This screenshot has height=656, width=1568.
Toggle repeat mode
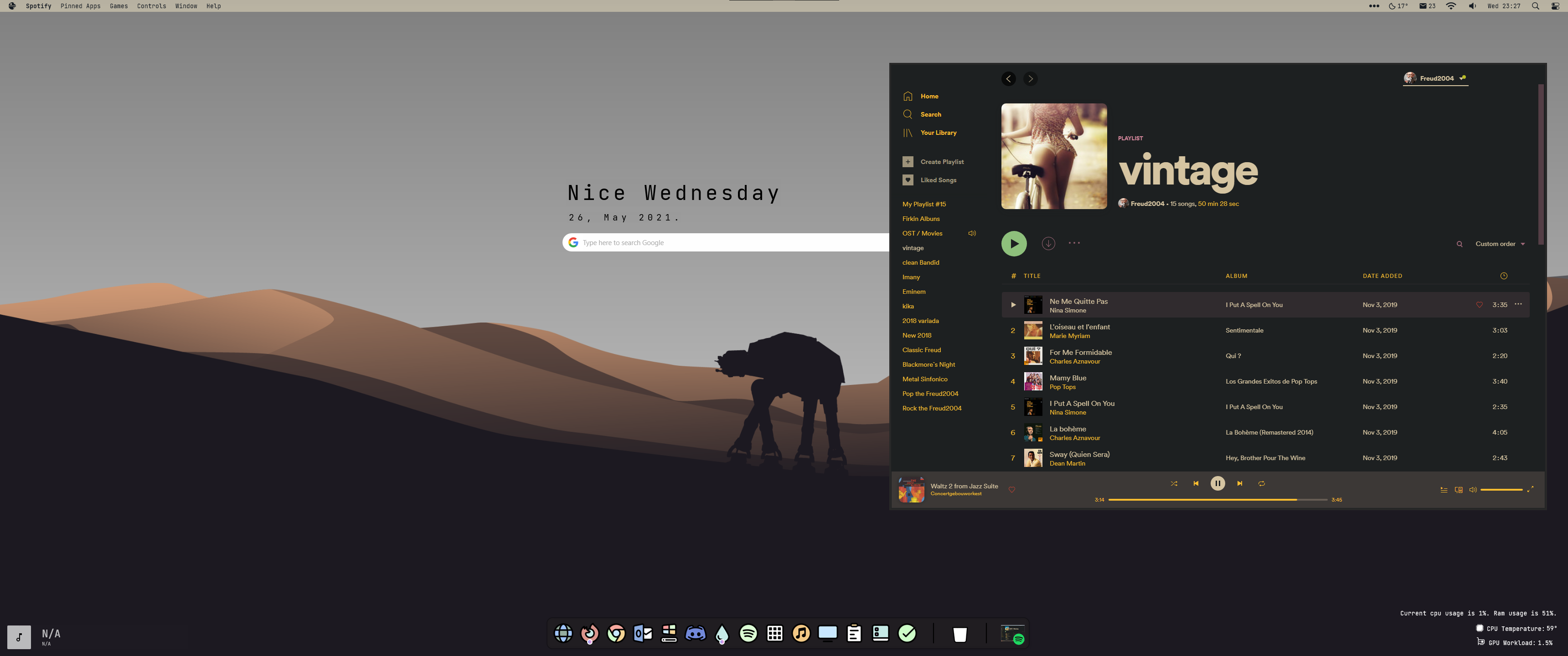(1261, 484)
